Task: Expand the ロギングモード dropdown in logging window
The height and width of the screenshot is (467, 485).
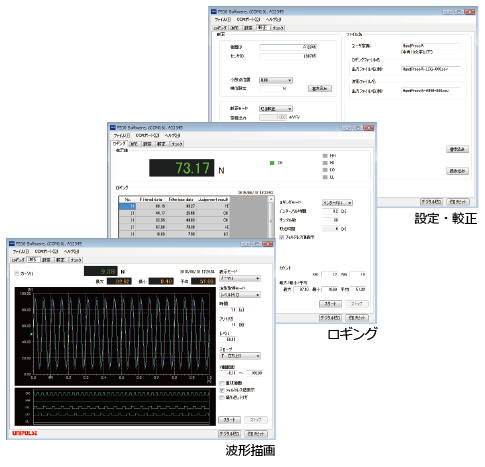Action: (337, 203)
